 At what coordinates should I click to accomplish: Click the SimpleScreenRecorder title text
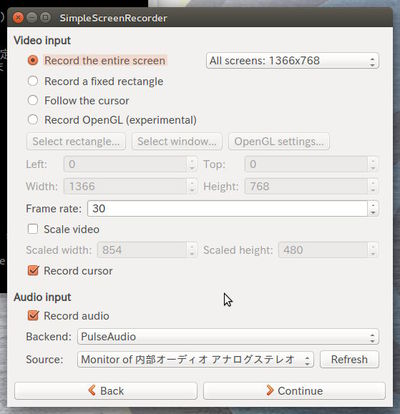tap(113, 18)
